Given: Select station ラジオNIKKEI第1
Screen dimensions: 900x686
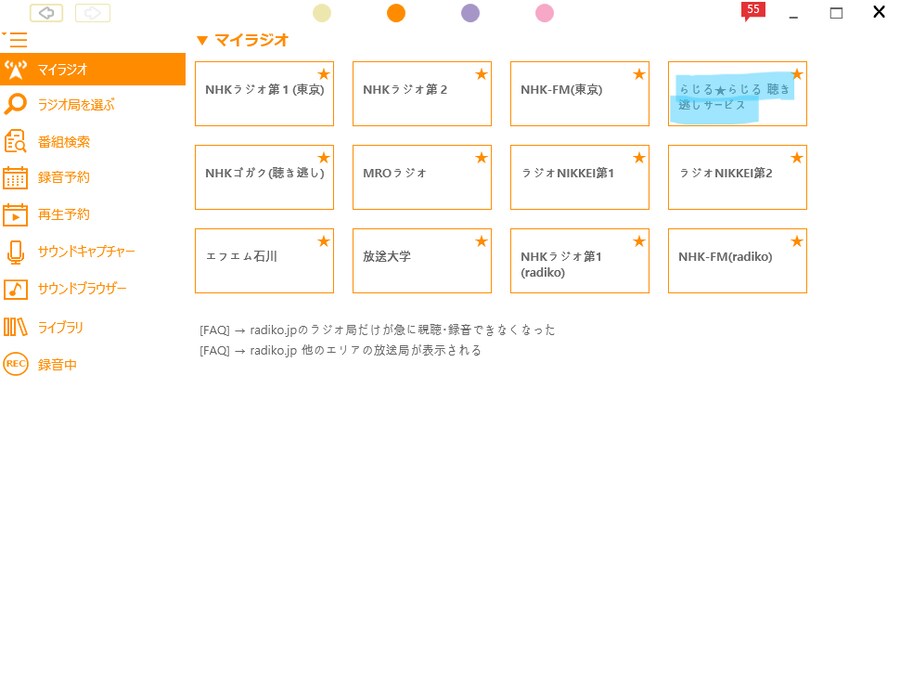Looking at the screenshot, I should [x=580, y=177].
